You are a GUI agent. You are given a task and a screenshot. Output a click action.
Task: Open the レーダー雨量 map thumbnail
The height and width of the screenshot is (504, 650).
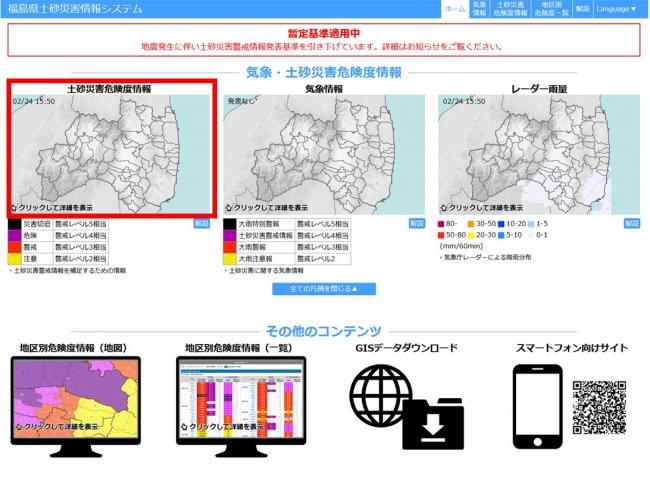pyautogui.click(x=538, y=155)
